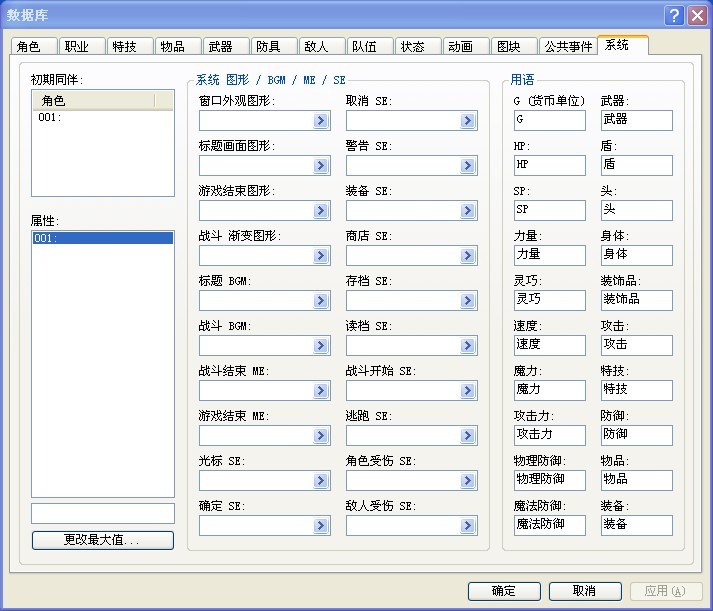Open the 防具 tab
Image resolution: width=713 pixels, height=611 pixels.
274,46
